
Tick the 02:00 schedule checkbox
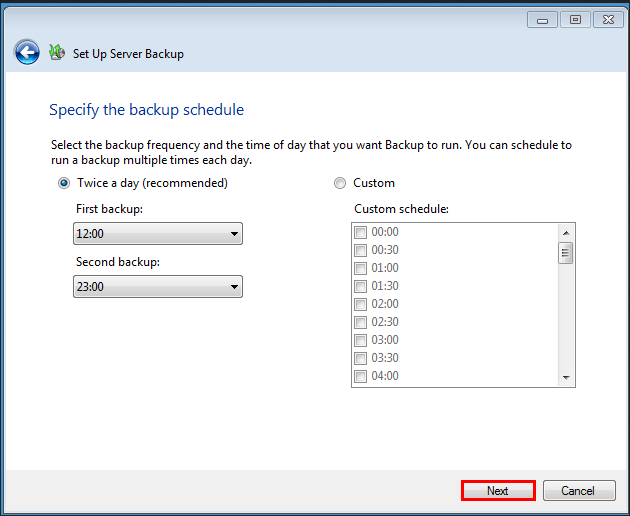click(x=361, y=304)
